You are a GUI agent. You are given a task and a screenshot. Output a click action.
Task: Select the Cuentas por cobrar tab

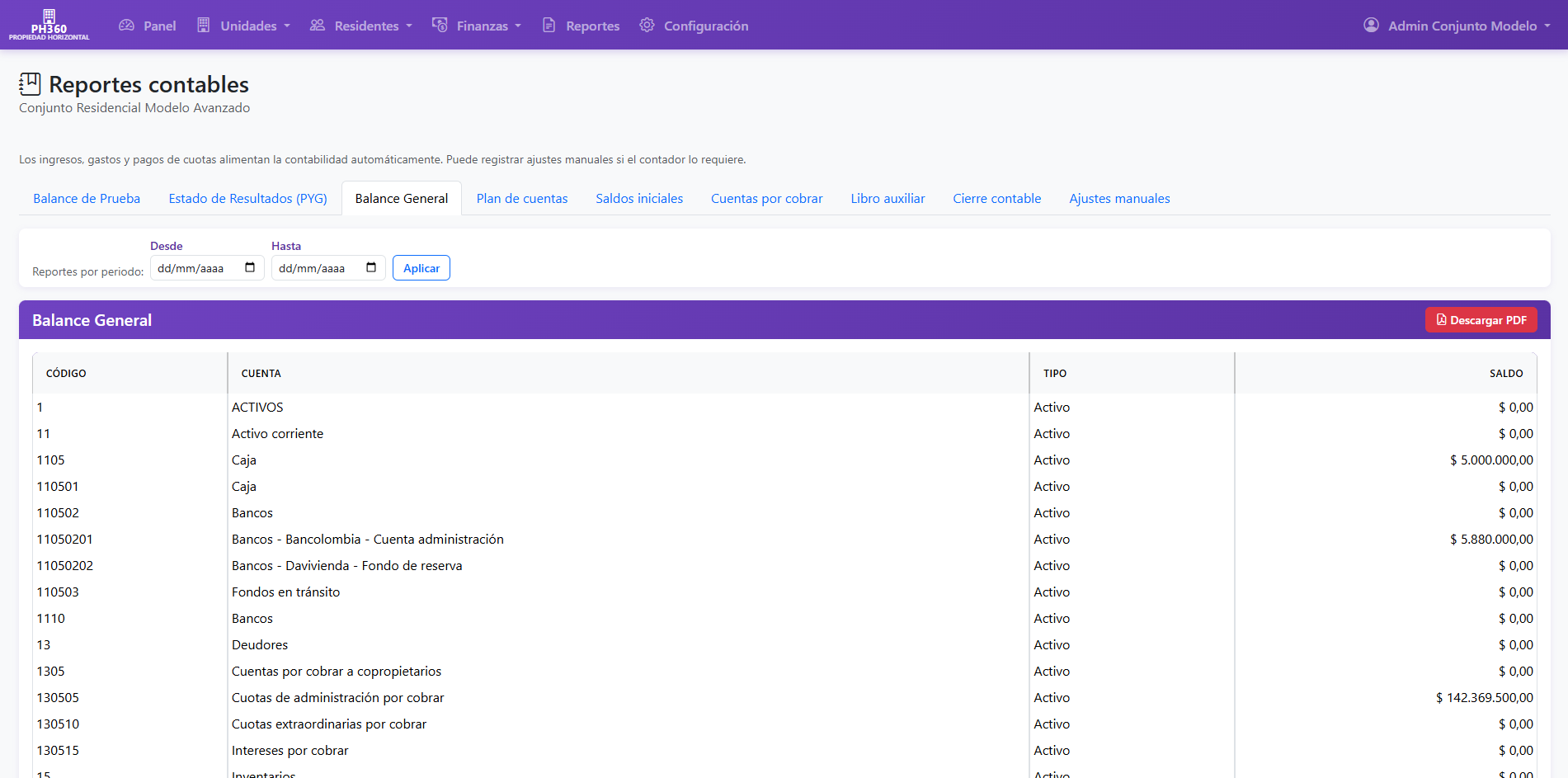[x=766, y=198]
